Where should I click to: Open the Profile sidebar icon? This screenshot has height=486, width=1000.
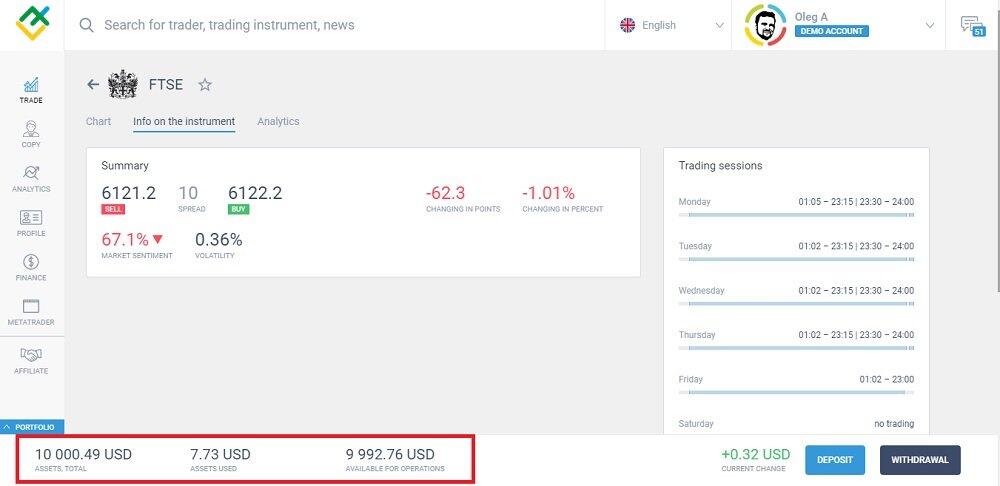pyautogui.click(x=31, y=222)
